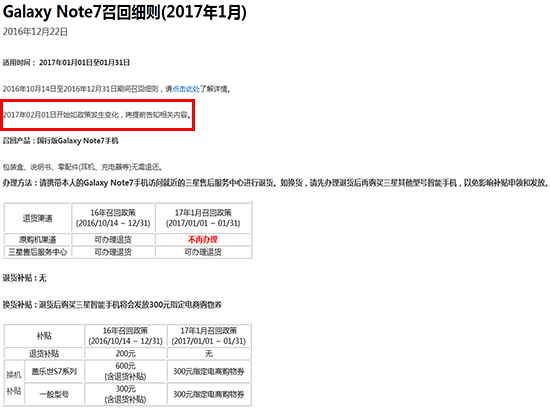Click the 补贴 header cell in the second table
Image resolution: width=550 pixels, height=412 pixels.
44,336
